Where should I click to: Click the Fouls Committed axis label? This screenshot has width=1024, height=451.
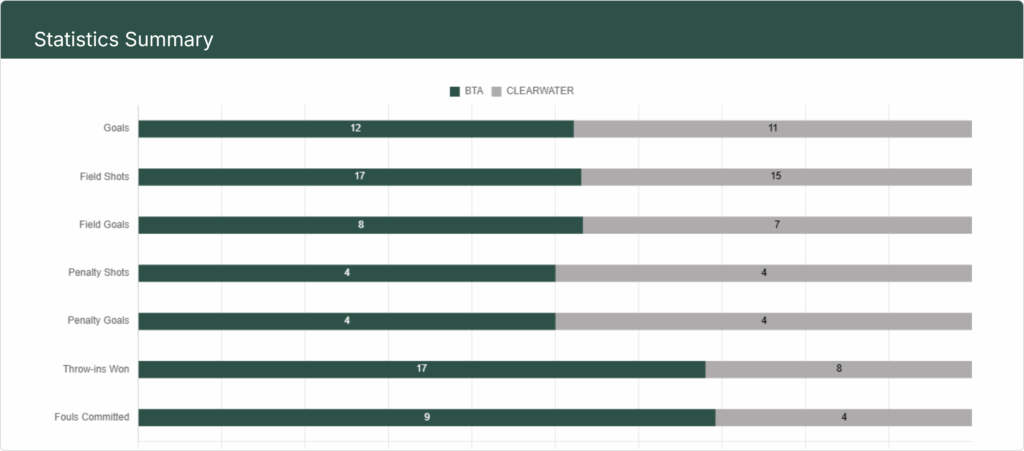[x=92, y=417]
